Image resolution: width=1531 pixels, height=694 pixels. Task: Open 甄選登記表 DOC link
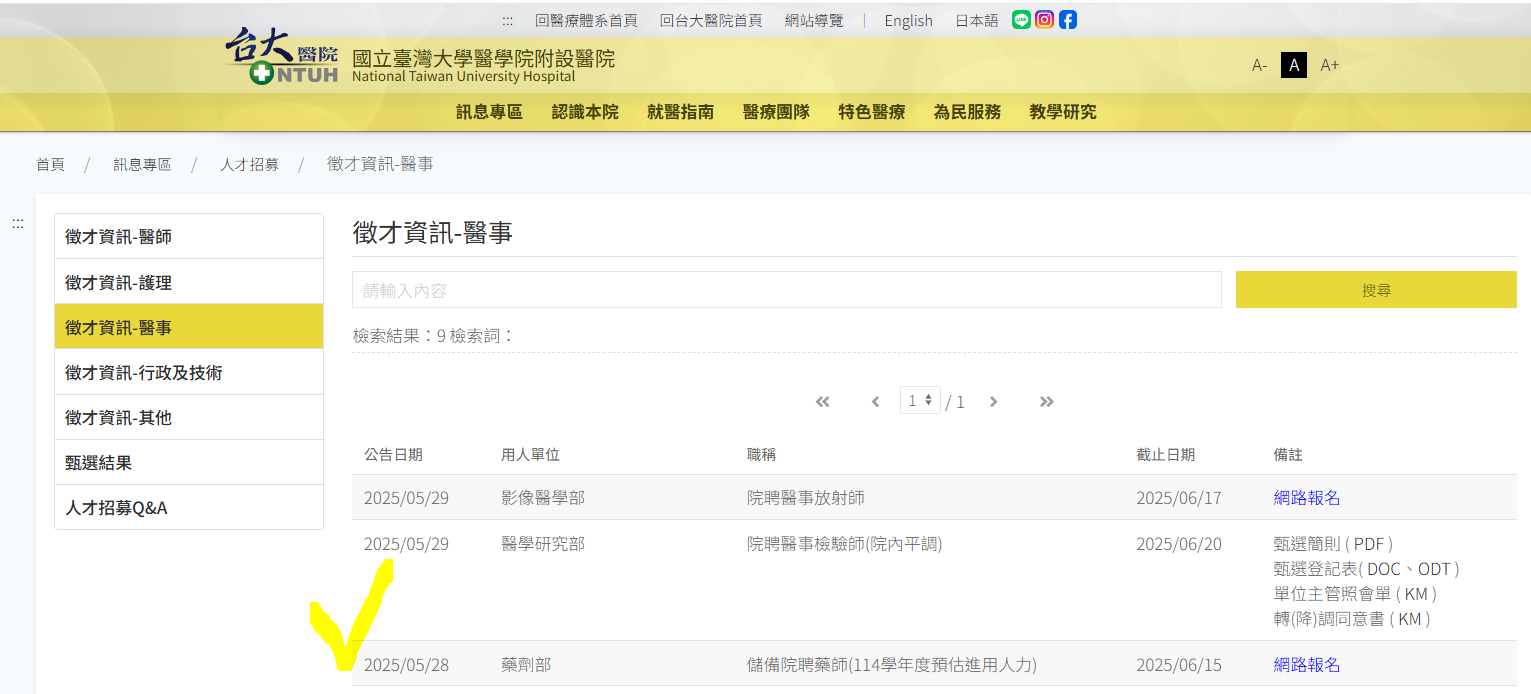1384,569
